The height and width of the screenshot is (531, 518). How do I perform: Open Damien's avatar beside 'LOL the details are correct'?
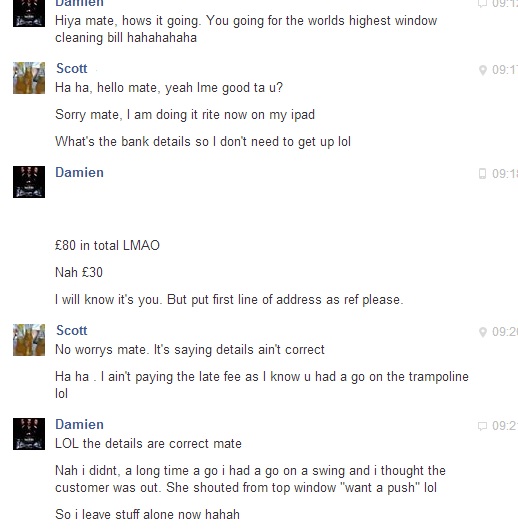click(29, 434)
